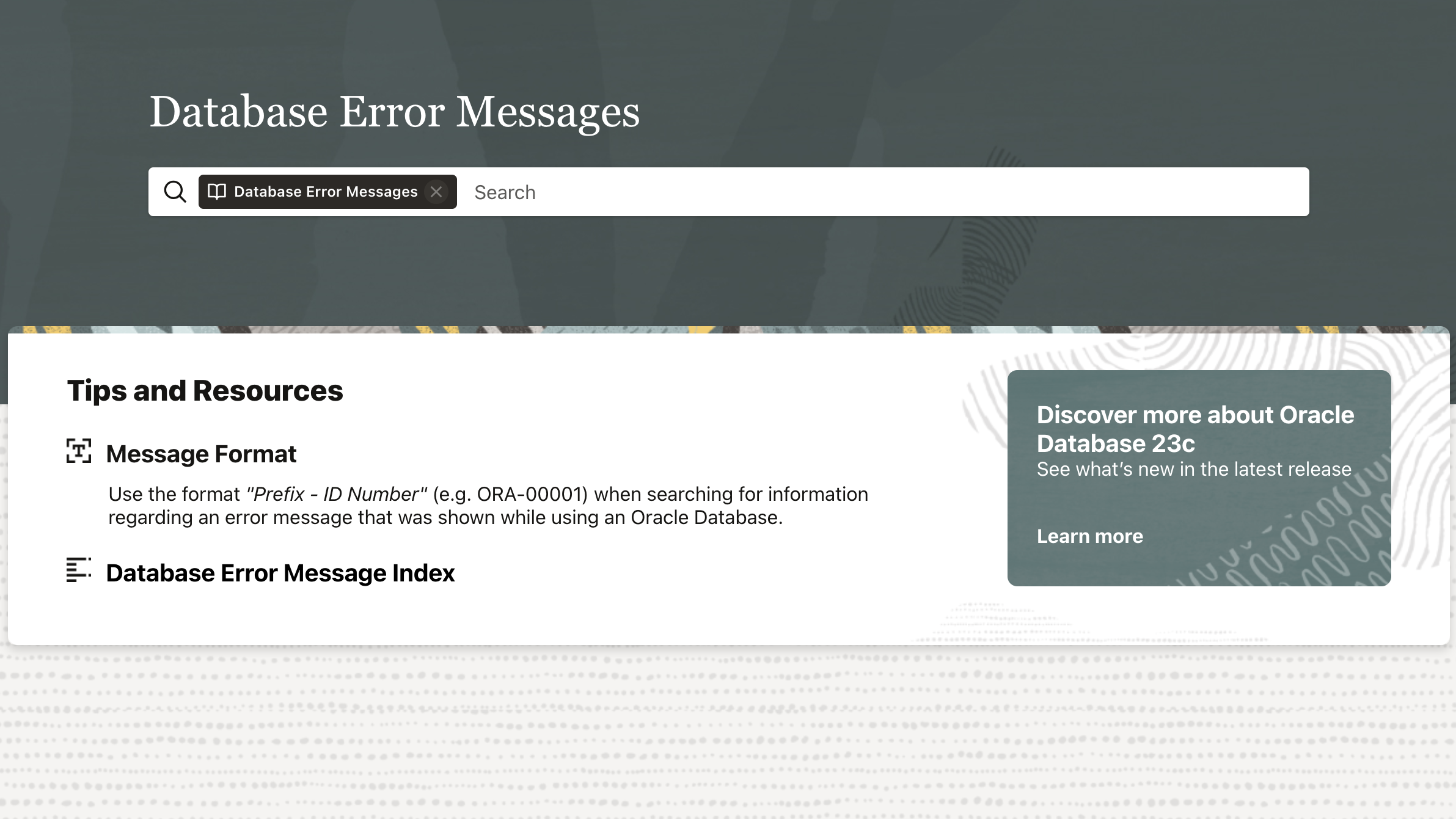Remove the Database Error Messages filter chip
This screenshot has height=819, width=1456.
(436, 192)
